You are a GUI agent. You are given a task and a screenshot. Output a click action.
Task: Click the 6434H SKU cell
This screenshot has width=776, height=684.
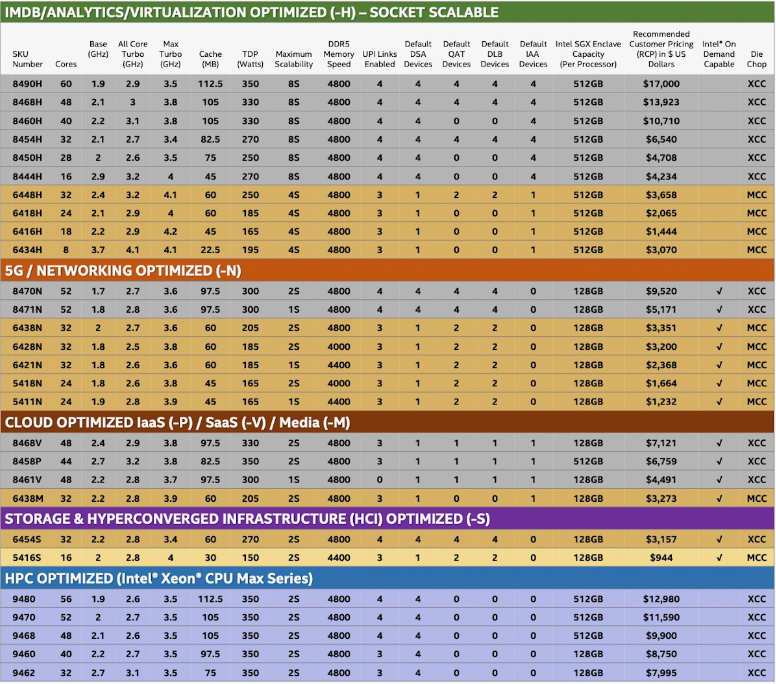coord(27,249)
